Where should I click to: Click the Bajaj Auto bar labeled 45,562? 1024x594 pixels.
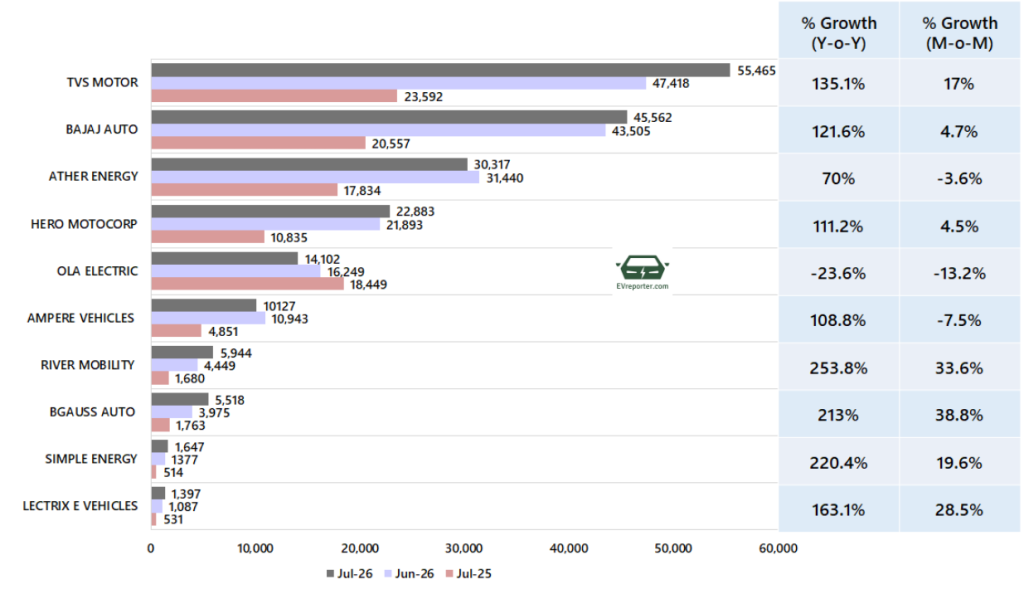(389, 117)
